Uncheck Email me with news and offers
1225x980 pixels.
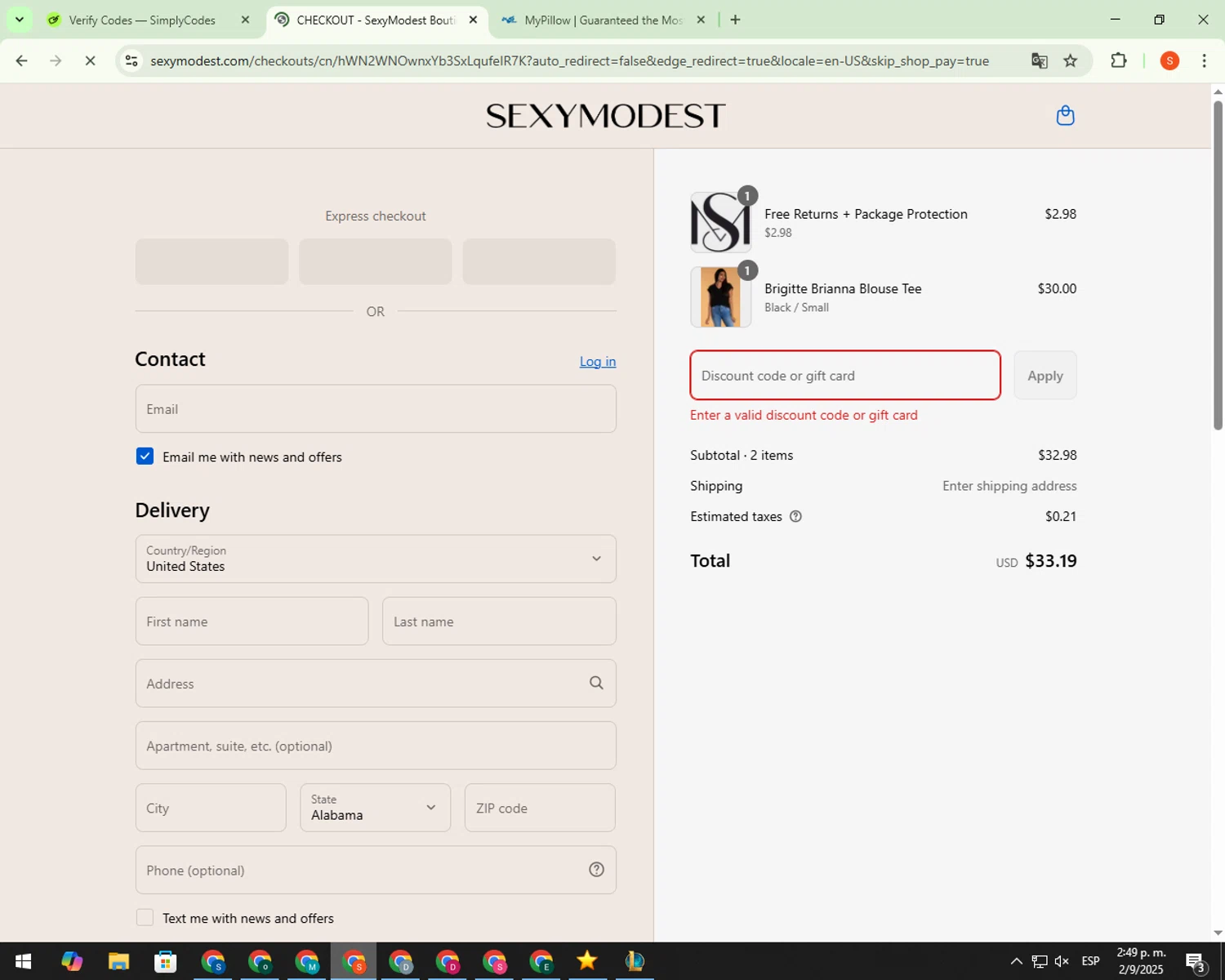145,457
